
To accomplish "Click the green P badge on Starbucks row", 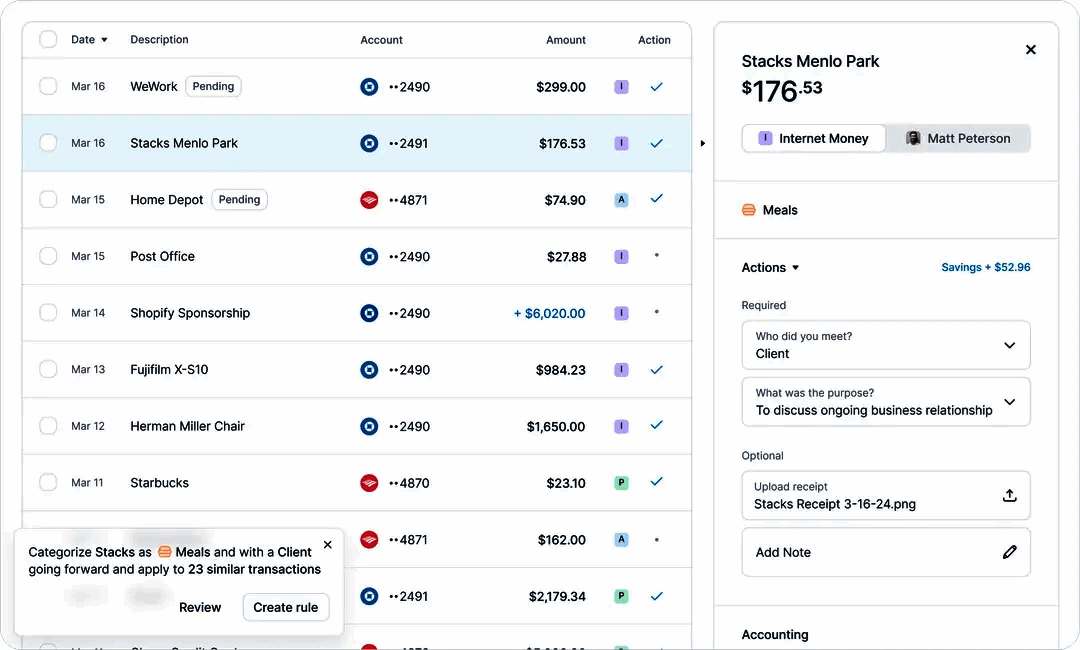I will click(x=621, y=482).
